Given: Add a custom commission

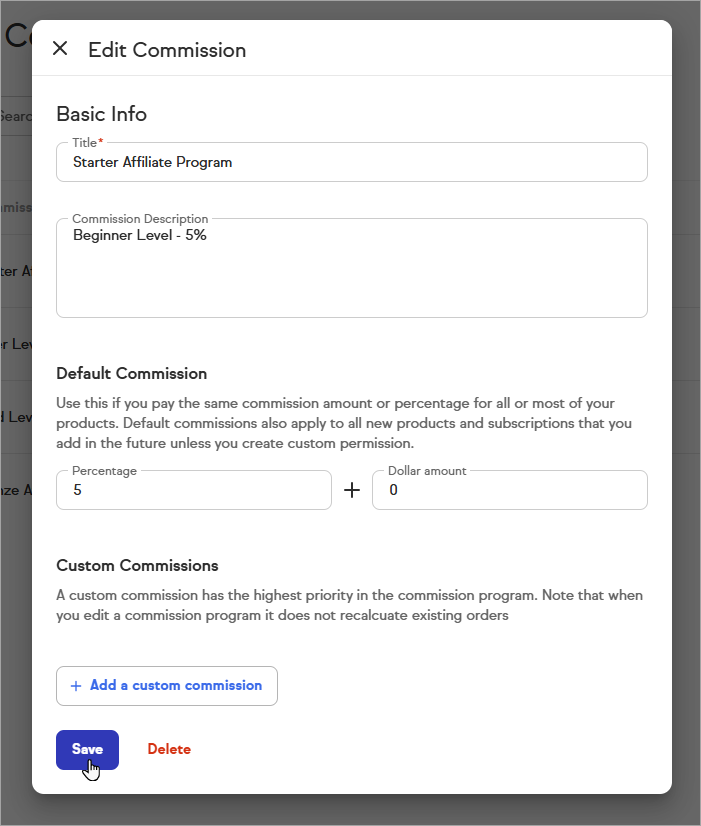Looking at the screenshot, I should pos(167,686).
